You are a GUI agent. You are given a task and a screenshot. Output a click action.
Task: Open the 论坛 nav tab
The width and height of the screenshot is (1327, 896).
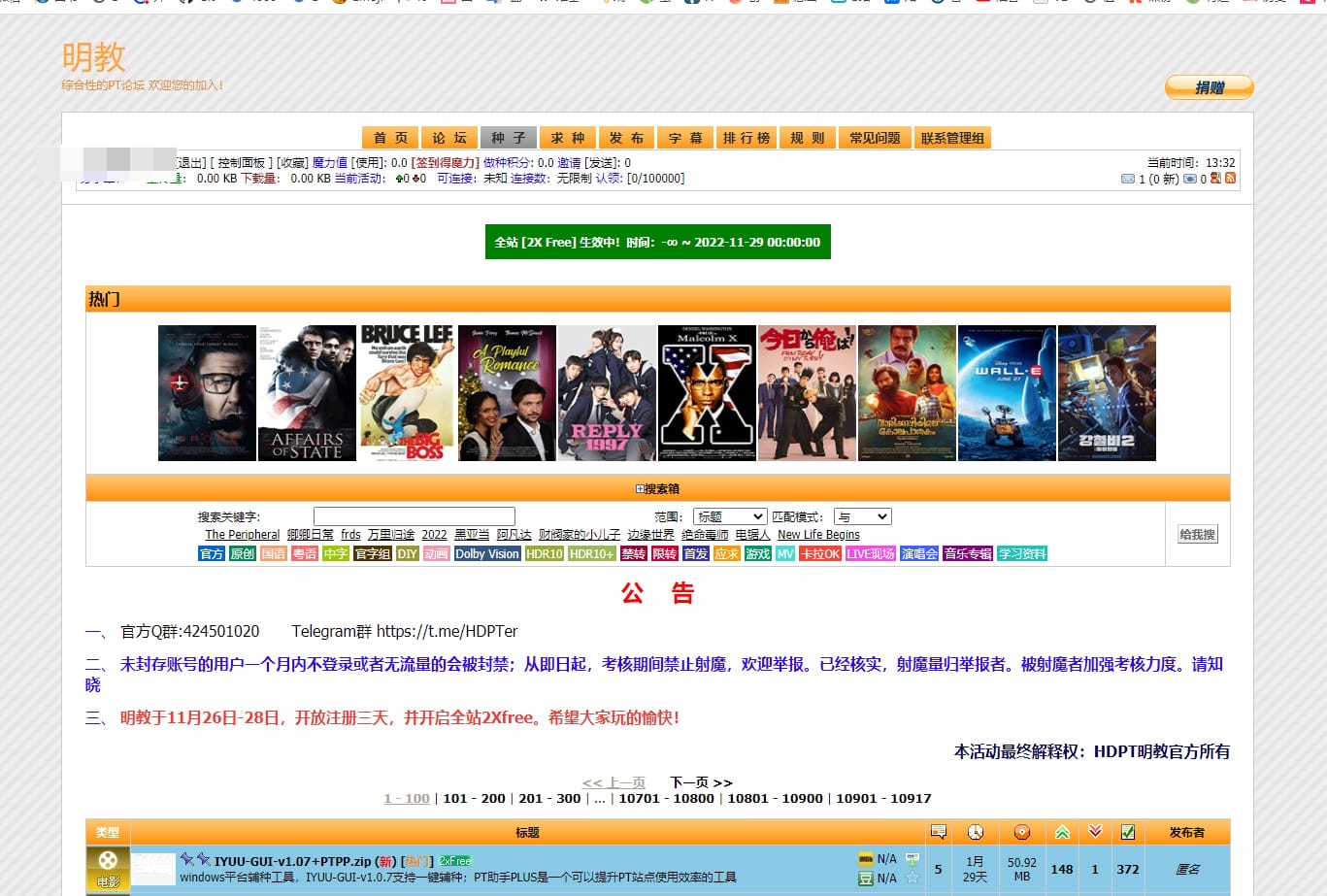(449, 138)
